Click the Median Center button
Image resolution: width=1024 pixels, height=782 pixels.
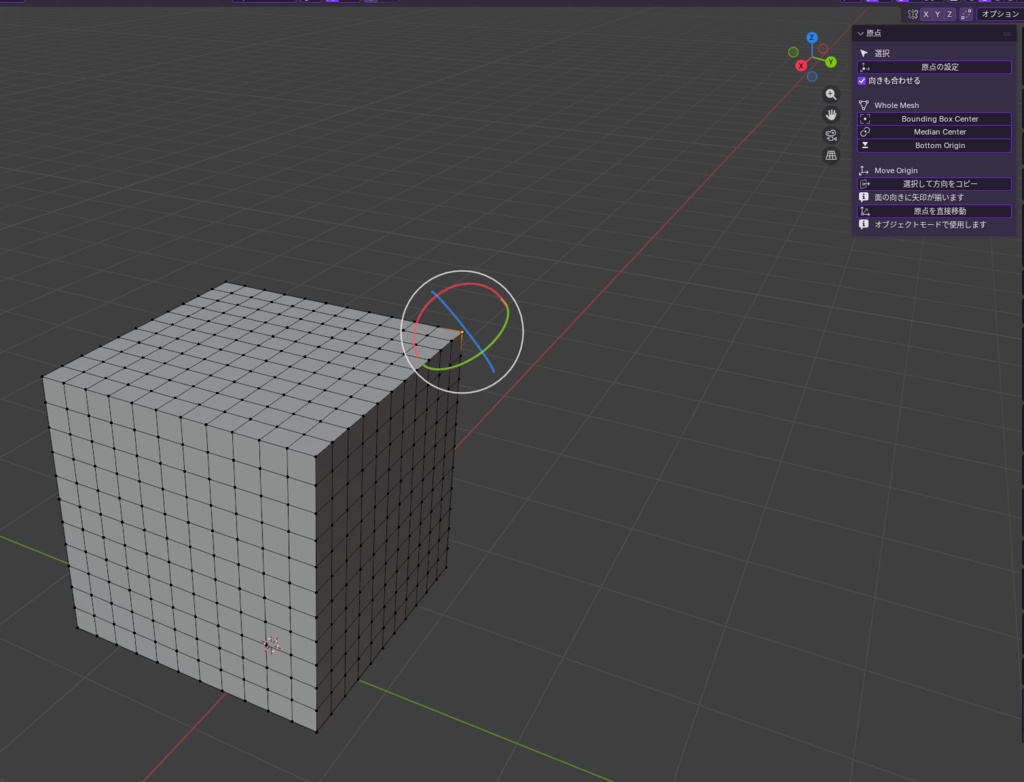click(935, 132)
